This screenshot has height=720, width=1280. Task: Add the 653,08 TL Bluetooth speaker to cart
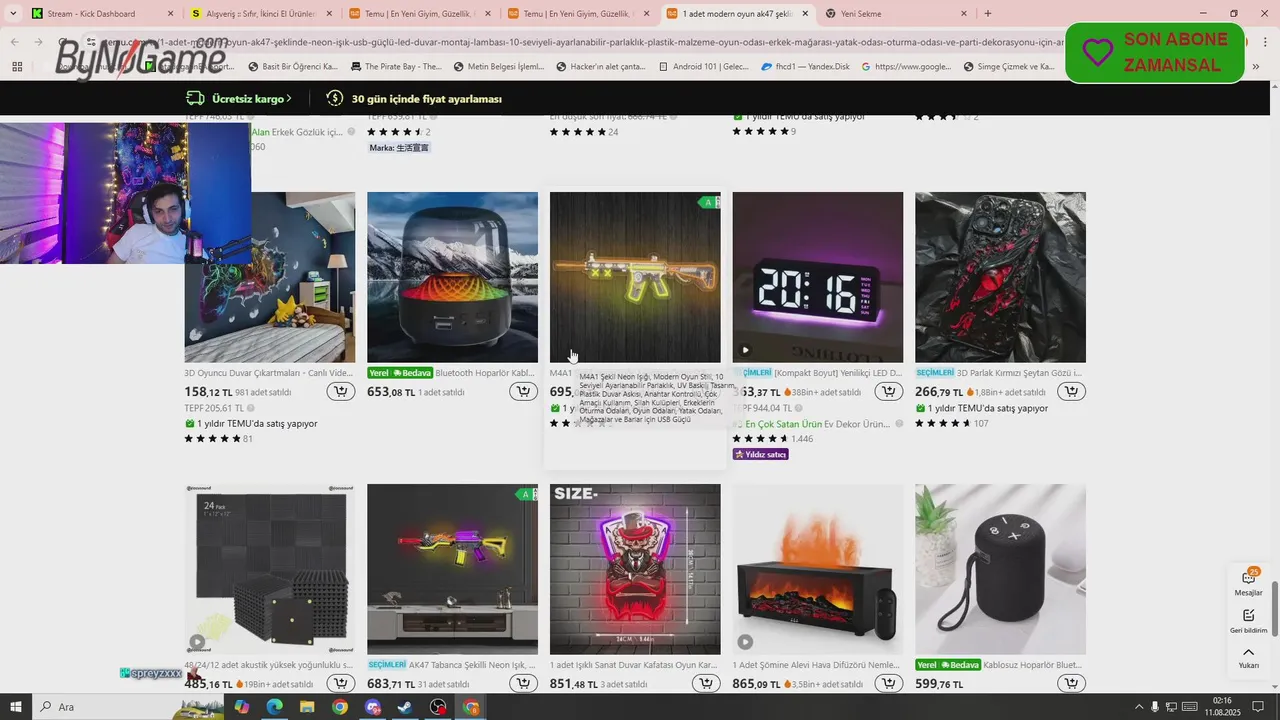(523, 391)
